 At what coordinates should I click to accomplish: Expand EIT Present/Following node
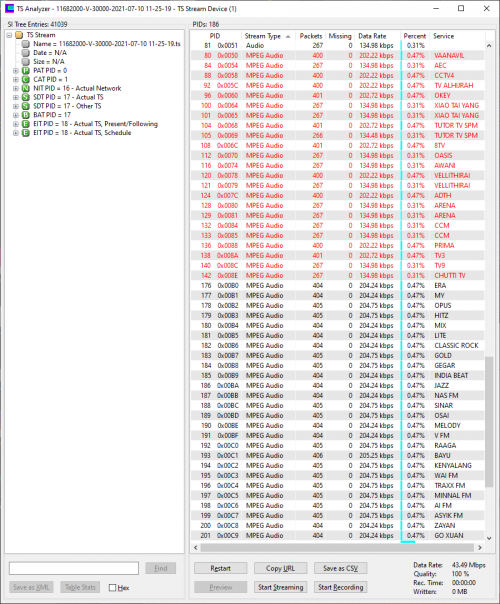coord(16,124)
